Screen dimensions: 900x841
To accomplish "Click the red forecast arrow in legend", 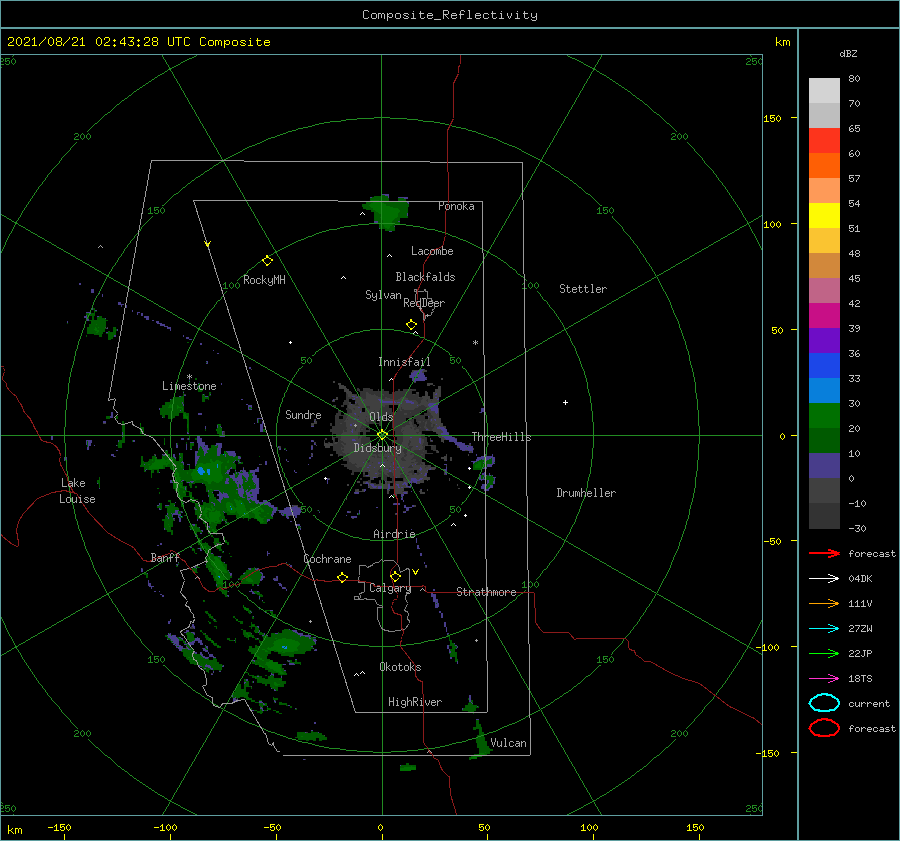I will pyautogui.click(x=824, y=553).
